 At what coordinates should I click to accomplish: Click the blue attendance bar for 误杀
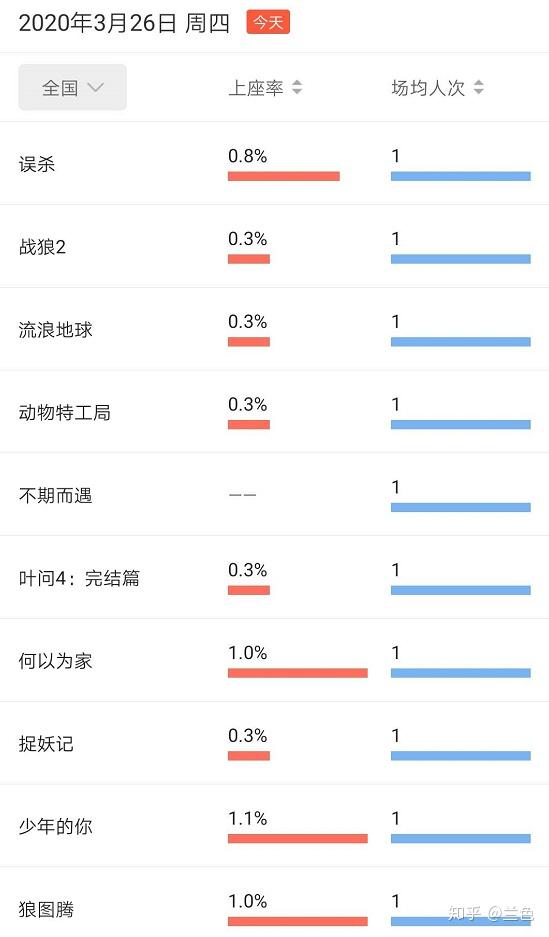461,176
